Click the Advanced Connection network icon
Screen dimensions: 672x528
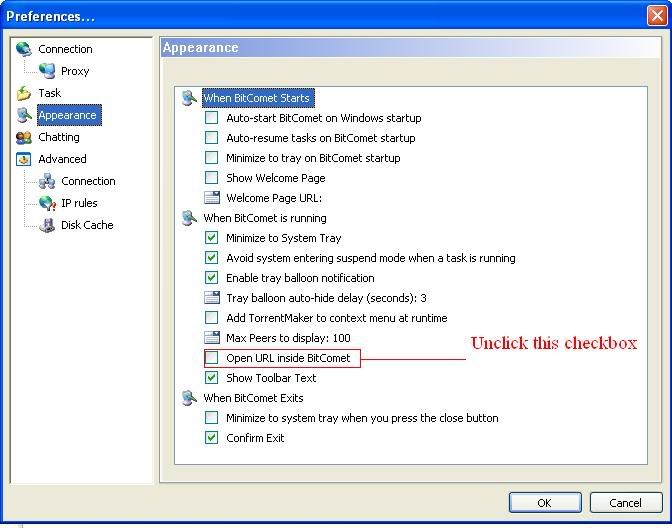(47, 181)
